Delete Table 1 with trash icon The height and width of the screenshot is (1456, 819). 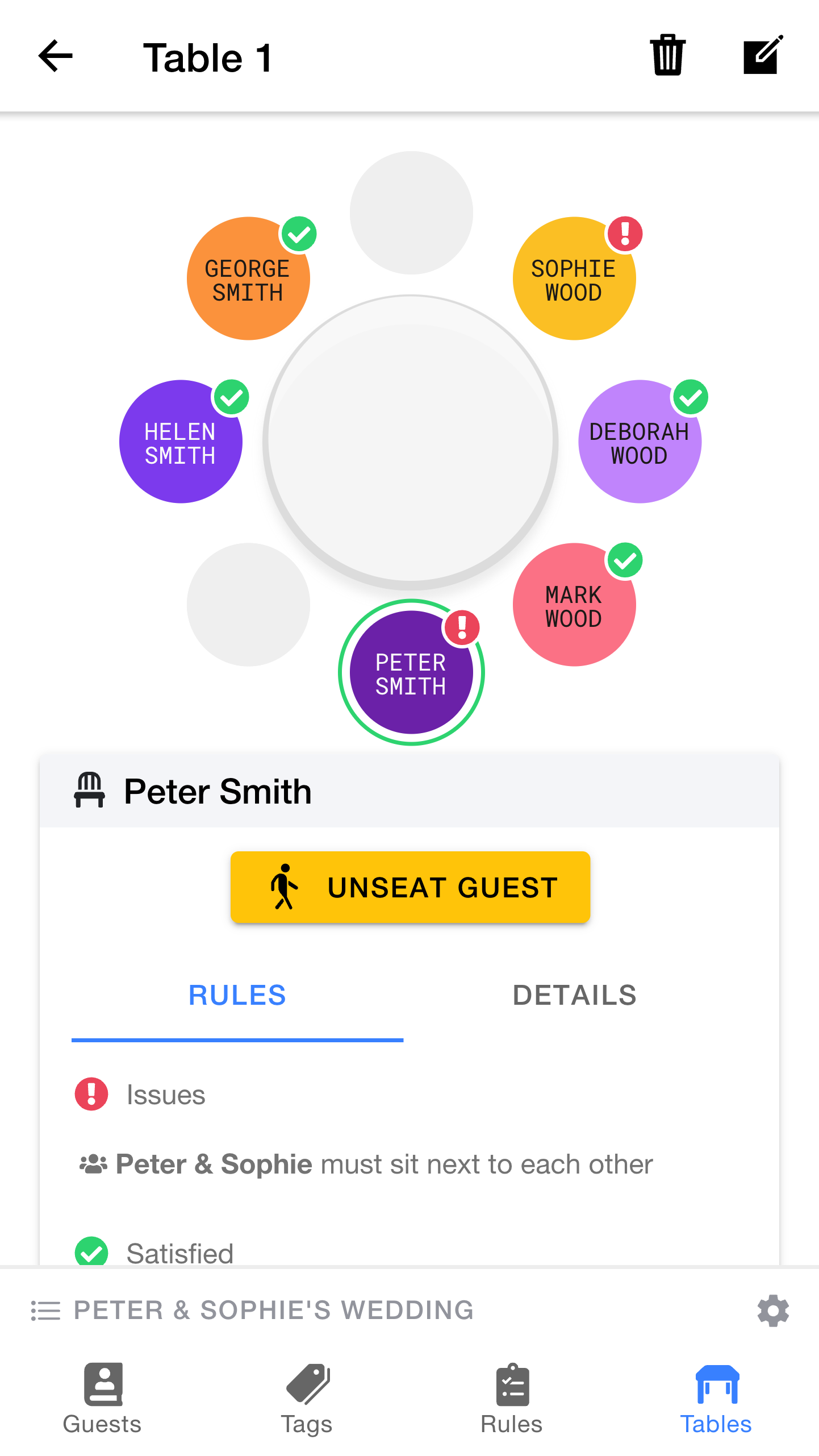point(667,55)
